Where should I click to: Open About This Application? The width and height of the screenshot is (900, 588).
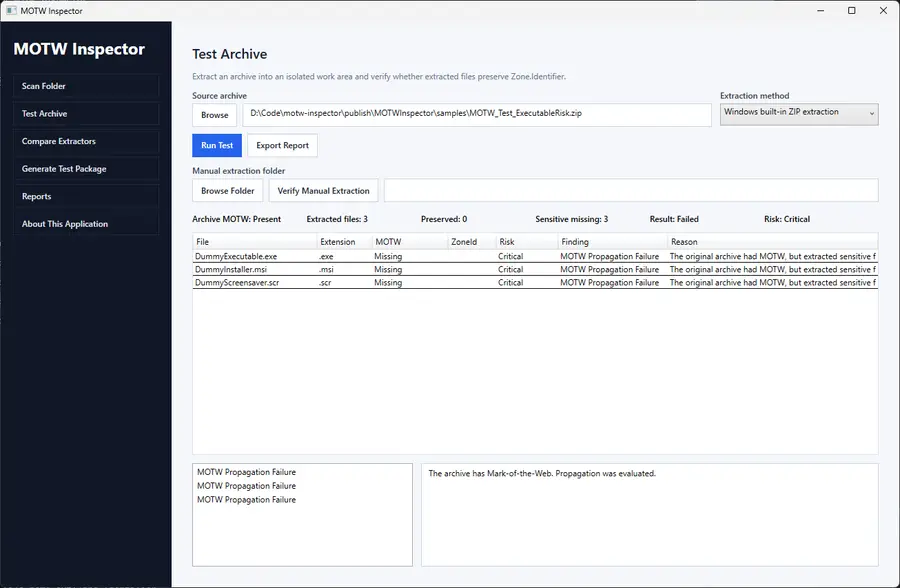86,224
